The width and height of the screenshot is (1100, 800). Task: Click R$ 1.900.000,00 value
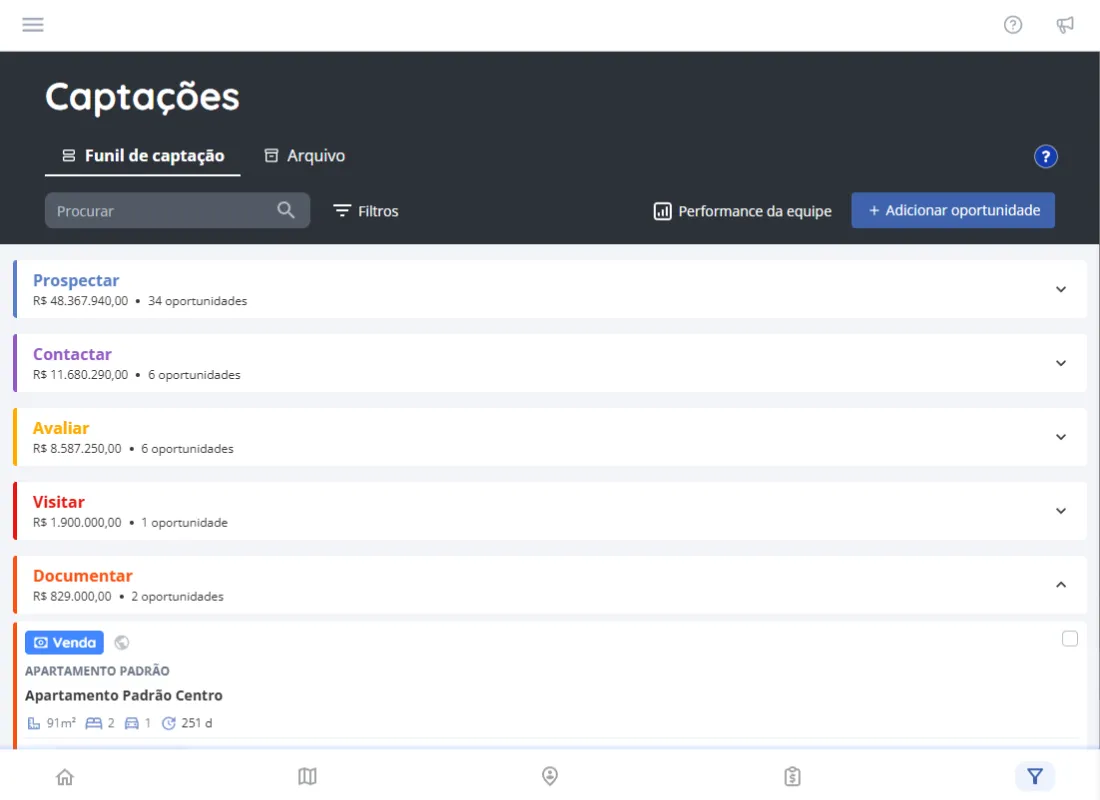click(77, 522)
